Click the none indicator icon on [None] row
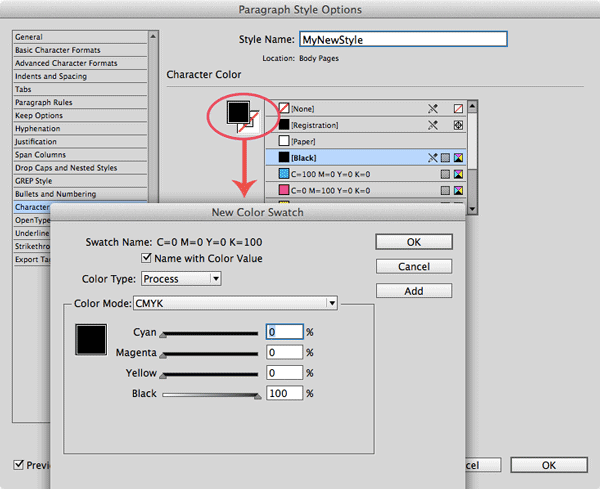600x489 pixels. tap(458, 109)
